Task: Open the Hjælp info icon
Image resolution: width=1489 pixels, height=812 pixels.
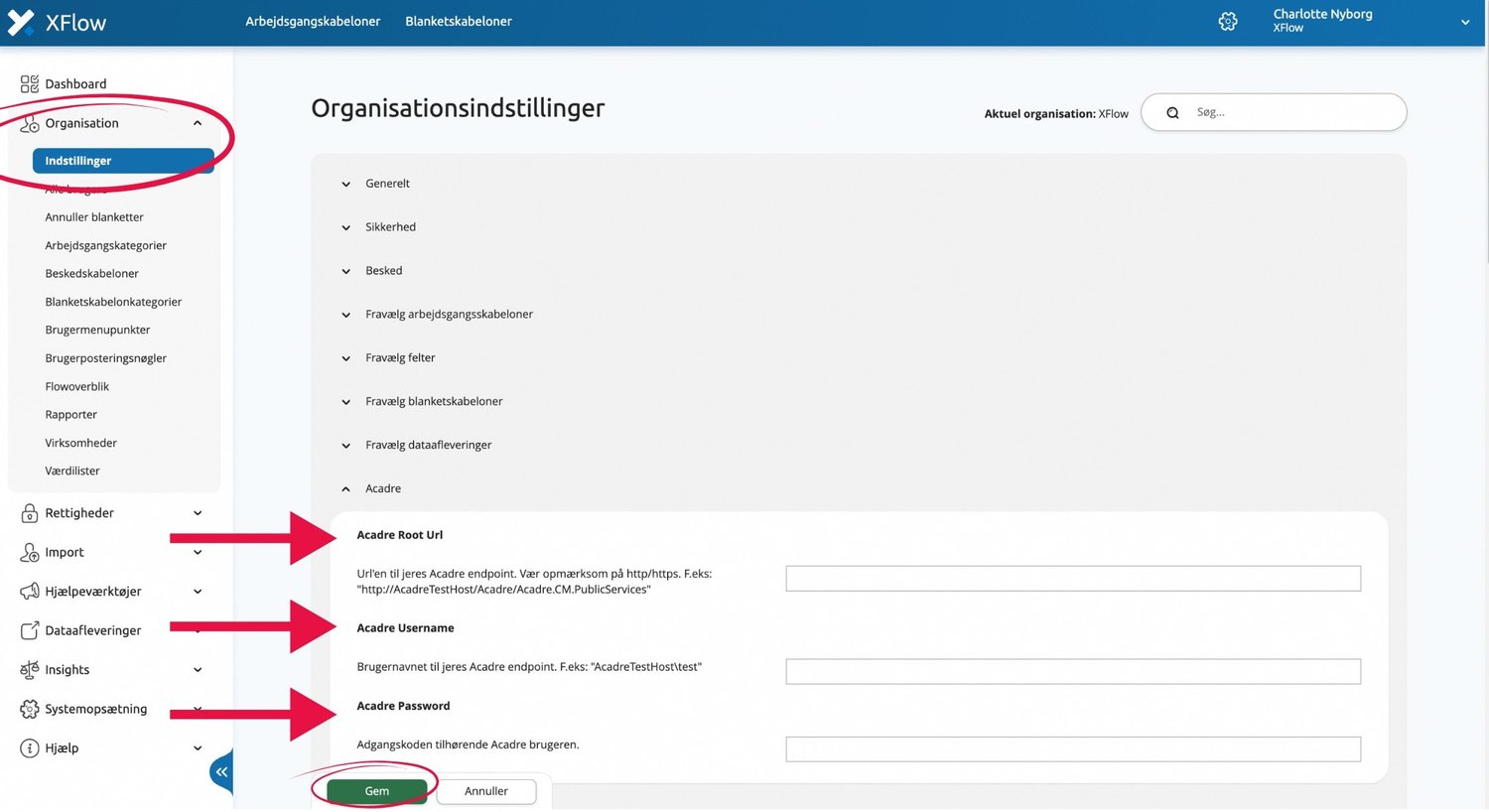Action: click(x=29, y=747)
